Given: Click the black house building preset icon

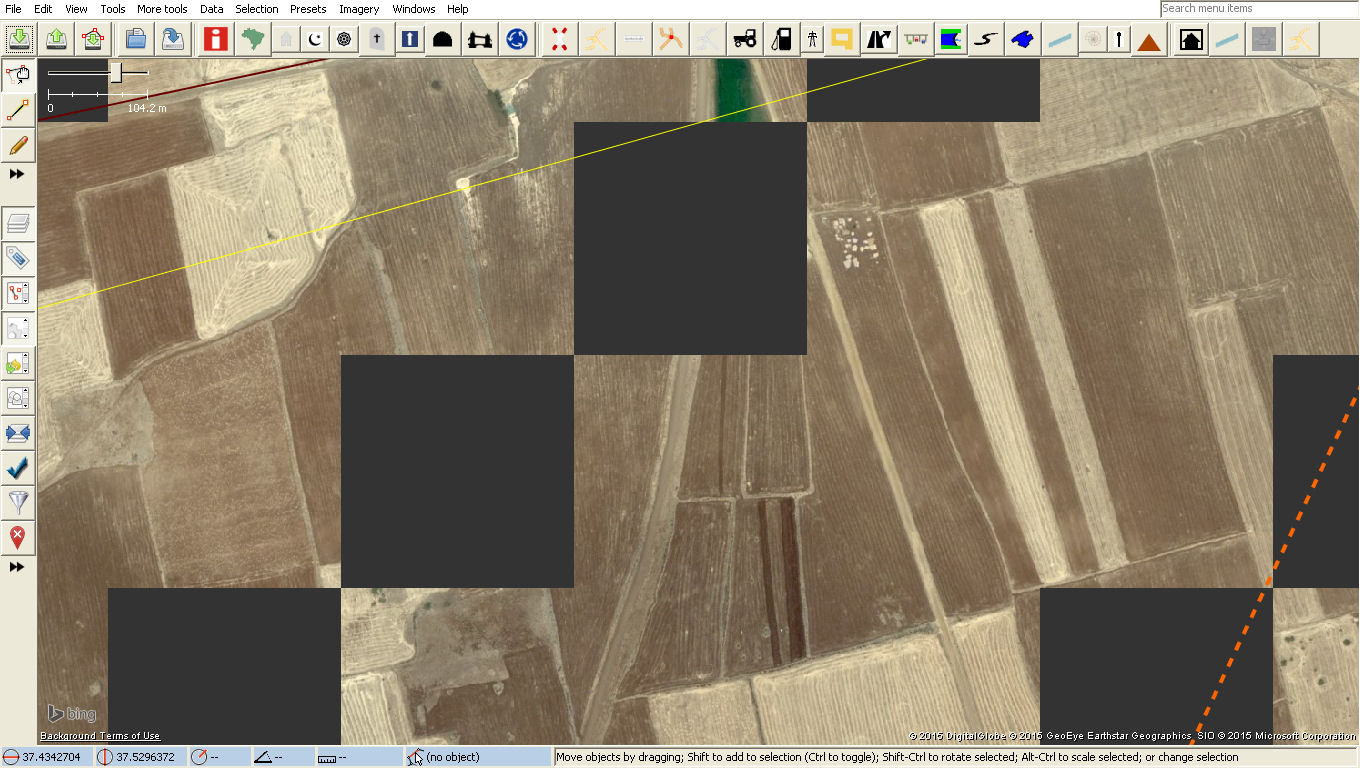Looking at the screenshot, I should 1190,39.
